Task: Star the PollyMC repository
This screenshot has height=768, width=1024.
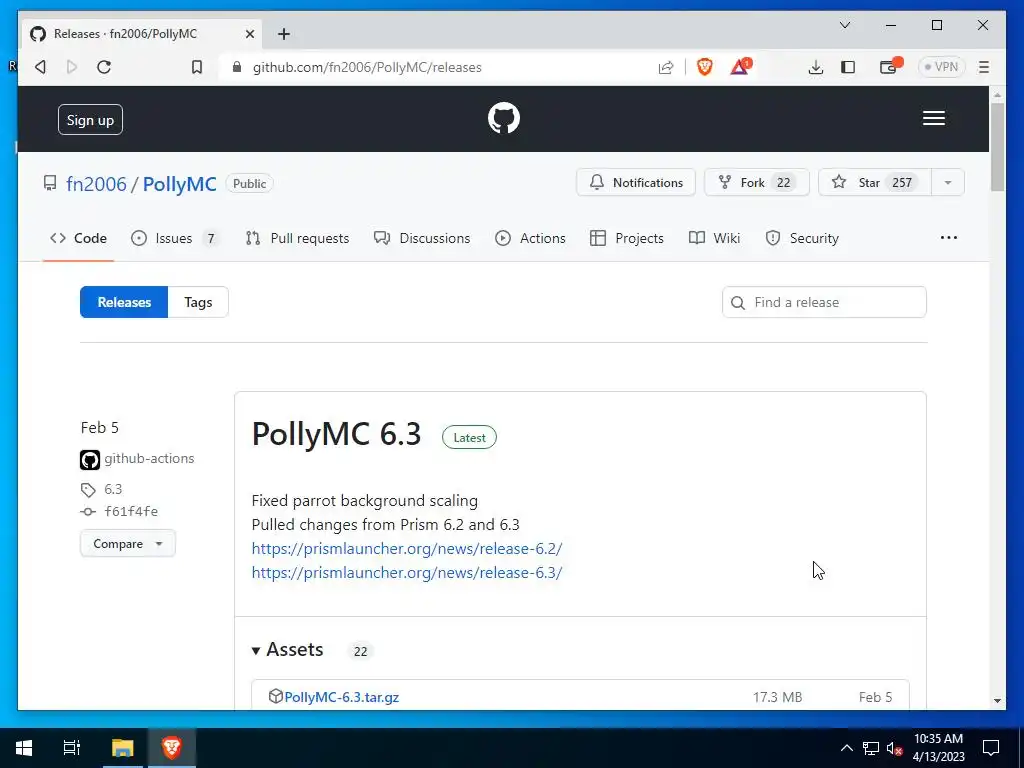Action: pyautogui.click(x=874, y=183)
